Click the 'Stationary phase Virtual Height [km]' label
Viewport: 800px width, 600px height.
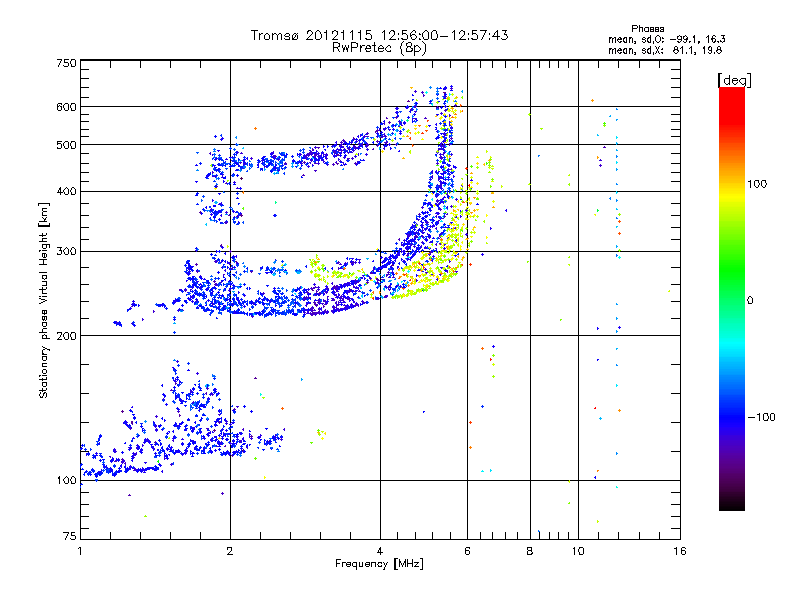tap(44, 301)
